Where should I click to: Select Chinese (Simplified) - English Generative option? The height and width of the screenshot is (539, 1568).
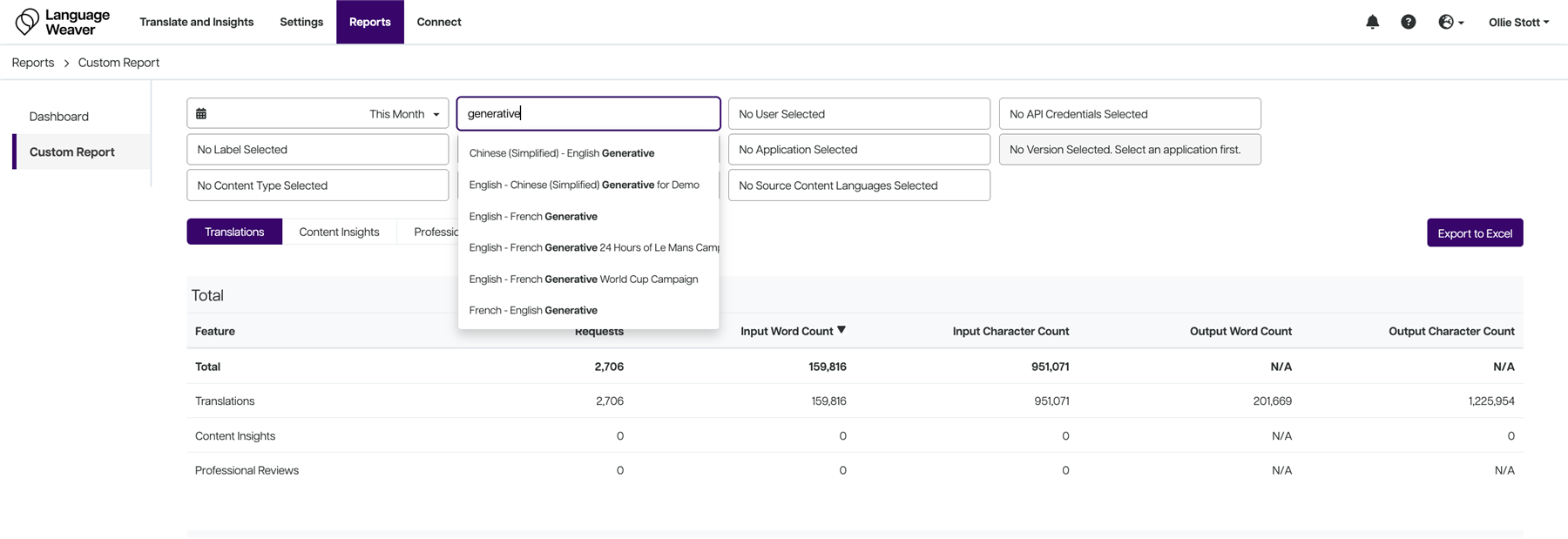[x=562, y=153]
